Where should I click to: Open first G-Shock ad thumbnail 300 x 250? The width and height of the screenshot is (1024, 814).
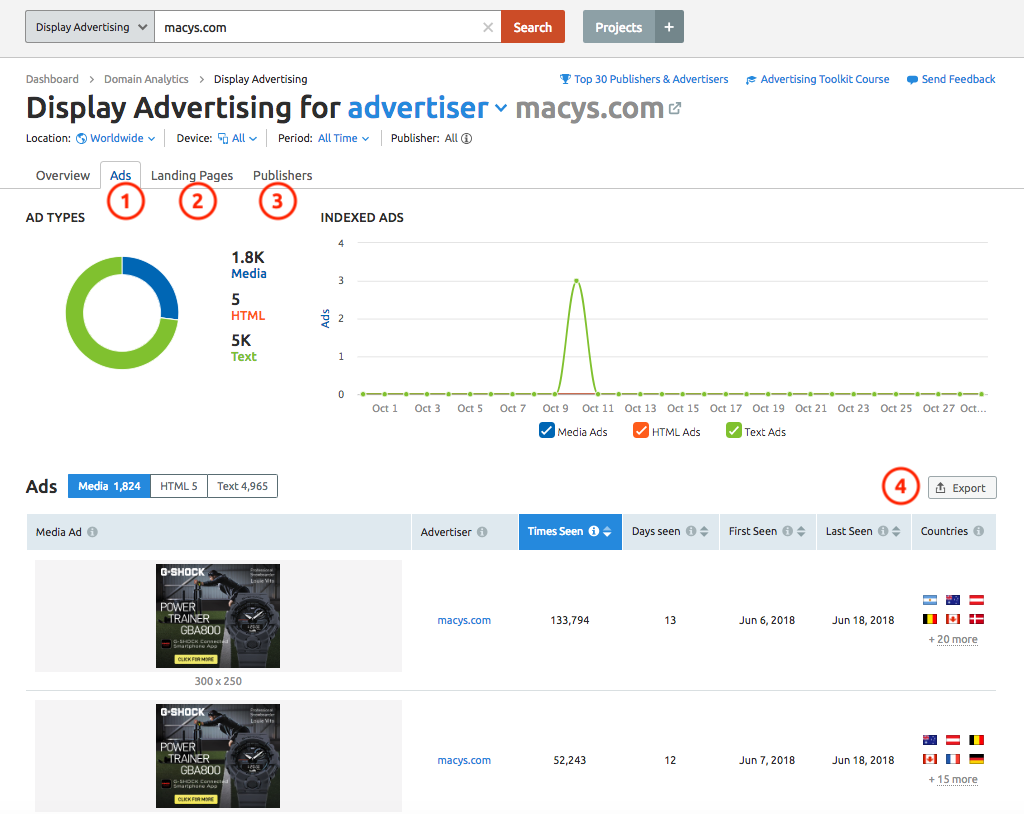[x=218, y=615]
